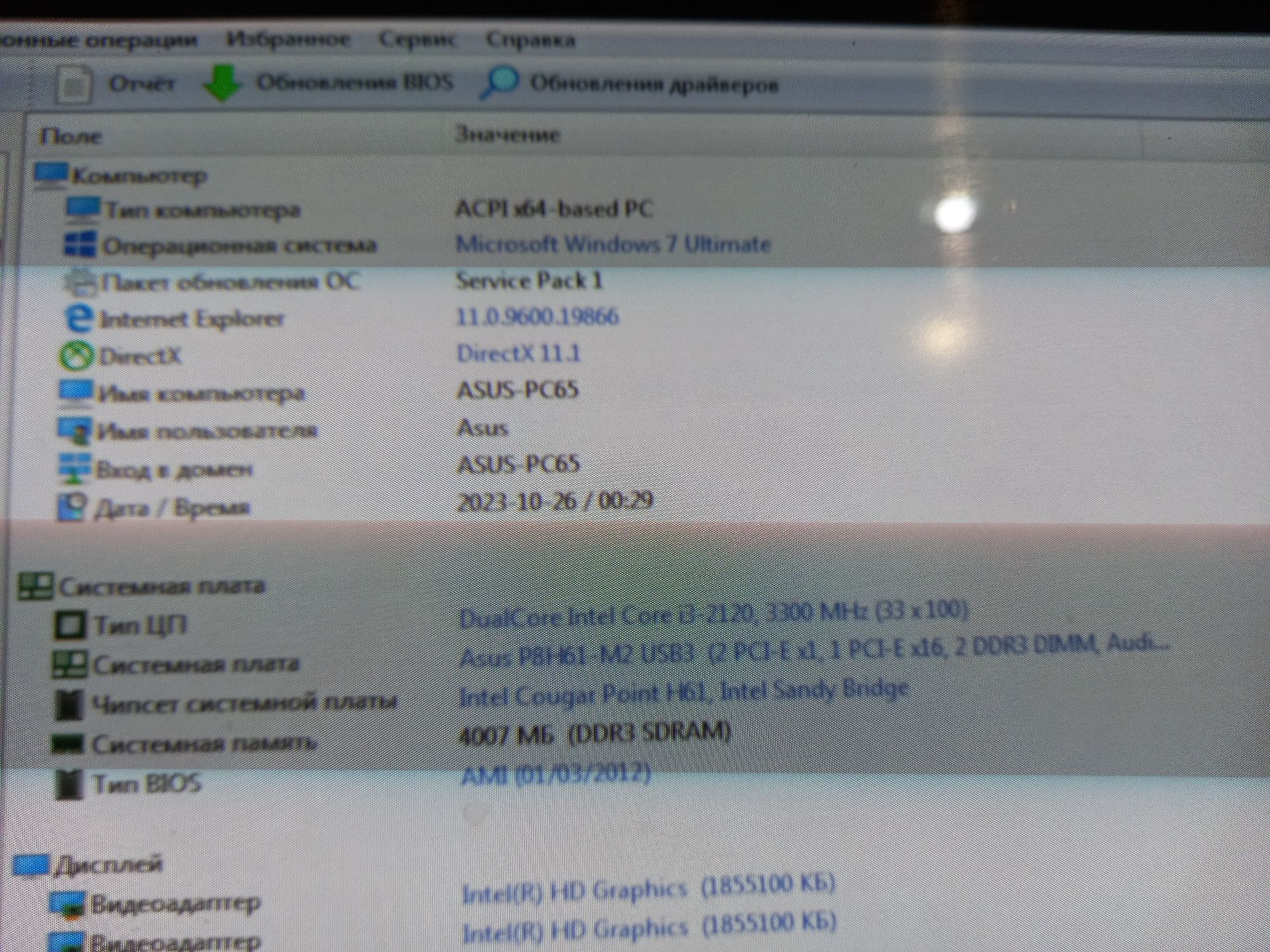Select the Тип компьютера row
The height and width of the screenshot is (952, 1270).
point(359,209)
